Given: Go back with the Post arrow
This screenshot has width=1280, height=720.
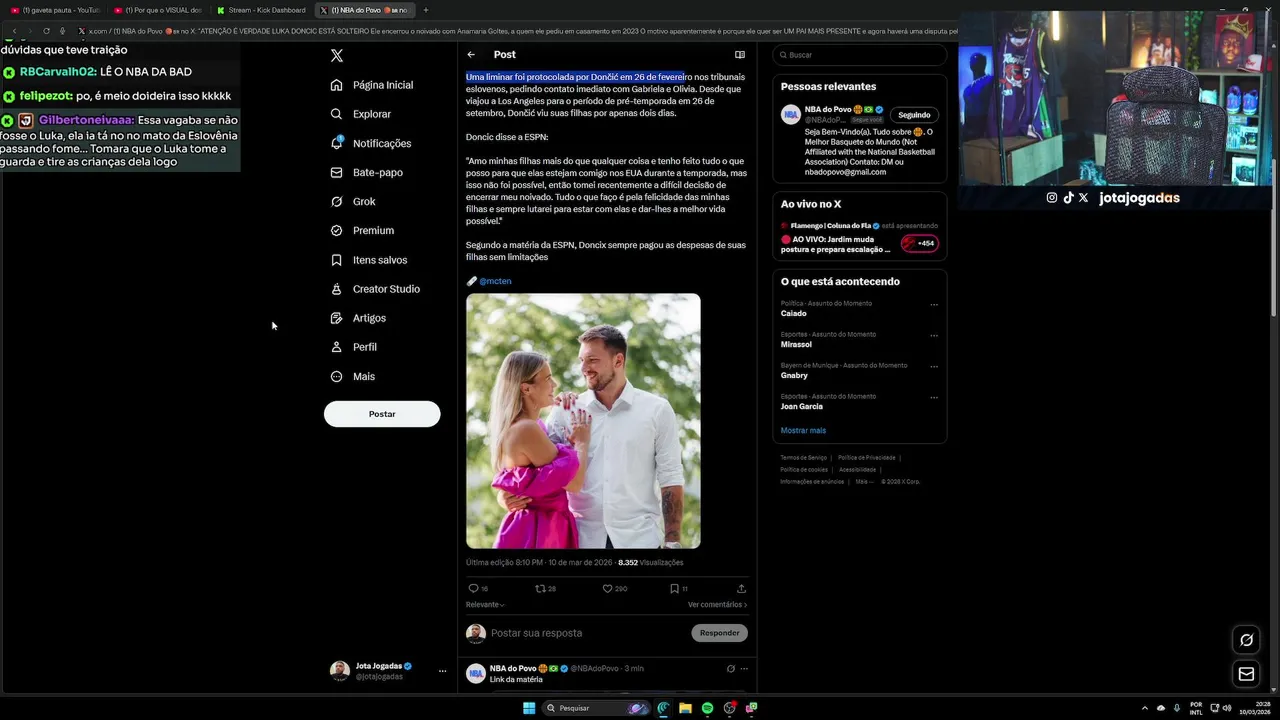Looking at the screenshot, I should click(471, 55).
